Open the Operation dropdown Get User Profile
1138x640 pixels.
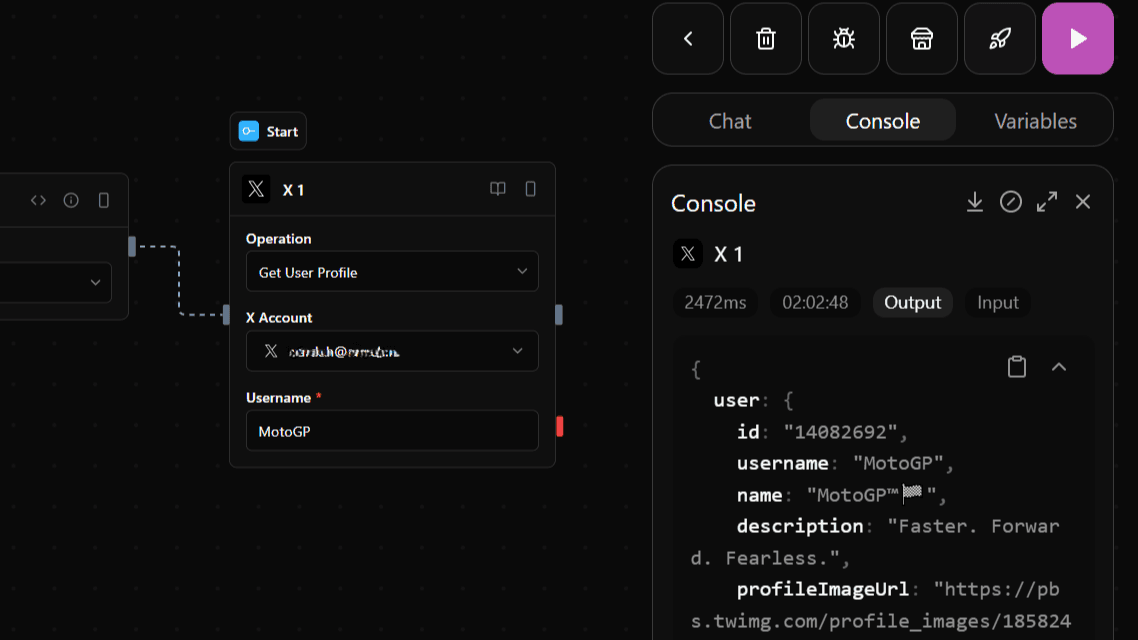[392, 272]
